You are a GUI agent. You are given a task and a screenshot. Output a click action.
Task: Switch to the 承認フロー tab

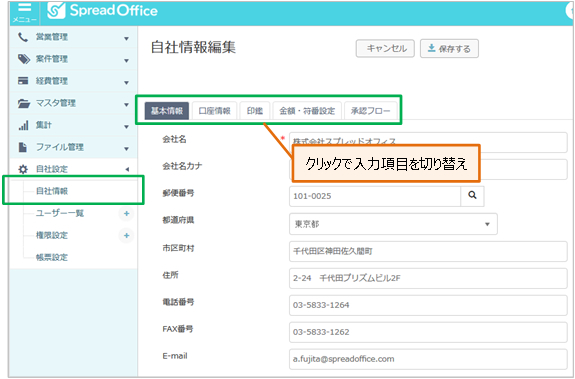pyautogui.click(x=371, y=111)
